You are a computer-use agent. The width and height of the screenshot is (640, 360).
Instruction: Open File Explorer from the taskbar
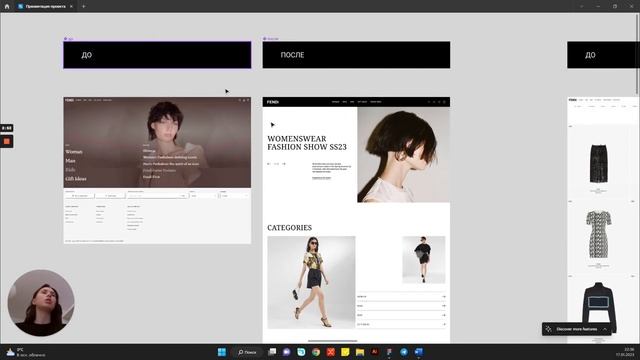point(360,352)
